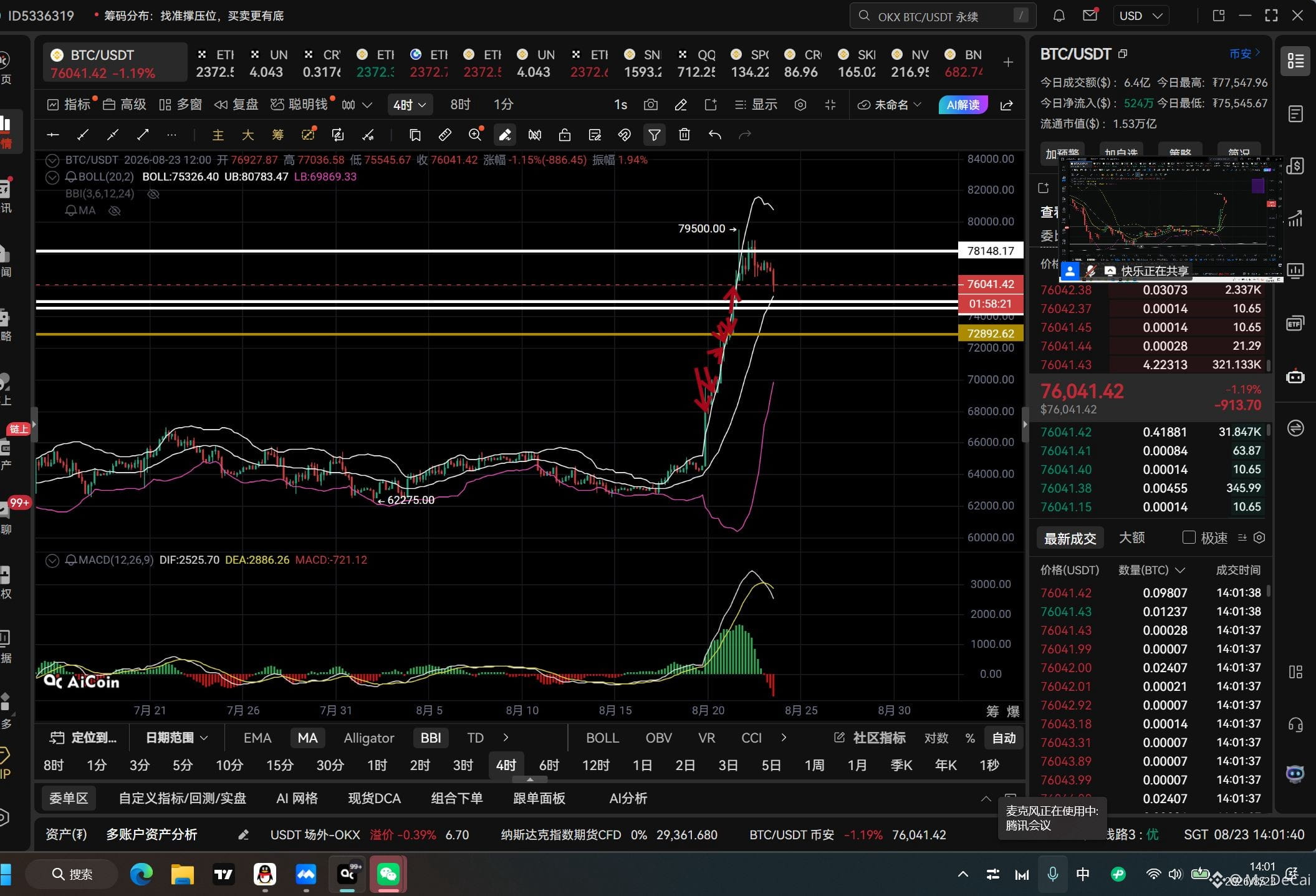Take a chart screenshot with camera icon

point(650,105)
